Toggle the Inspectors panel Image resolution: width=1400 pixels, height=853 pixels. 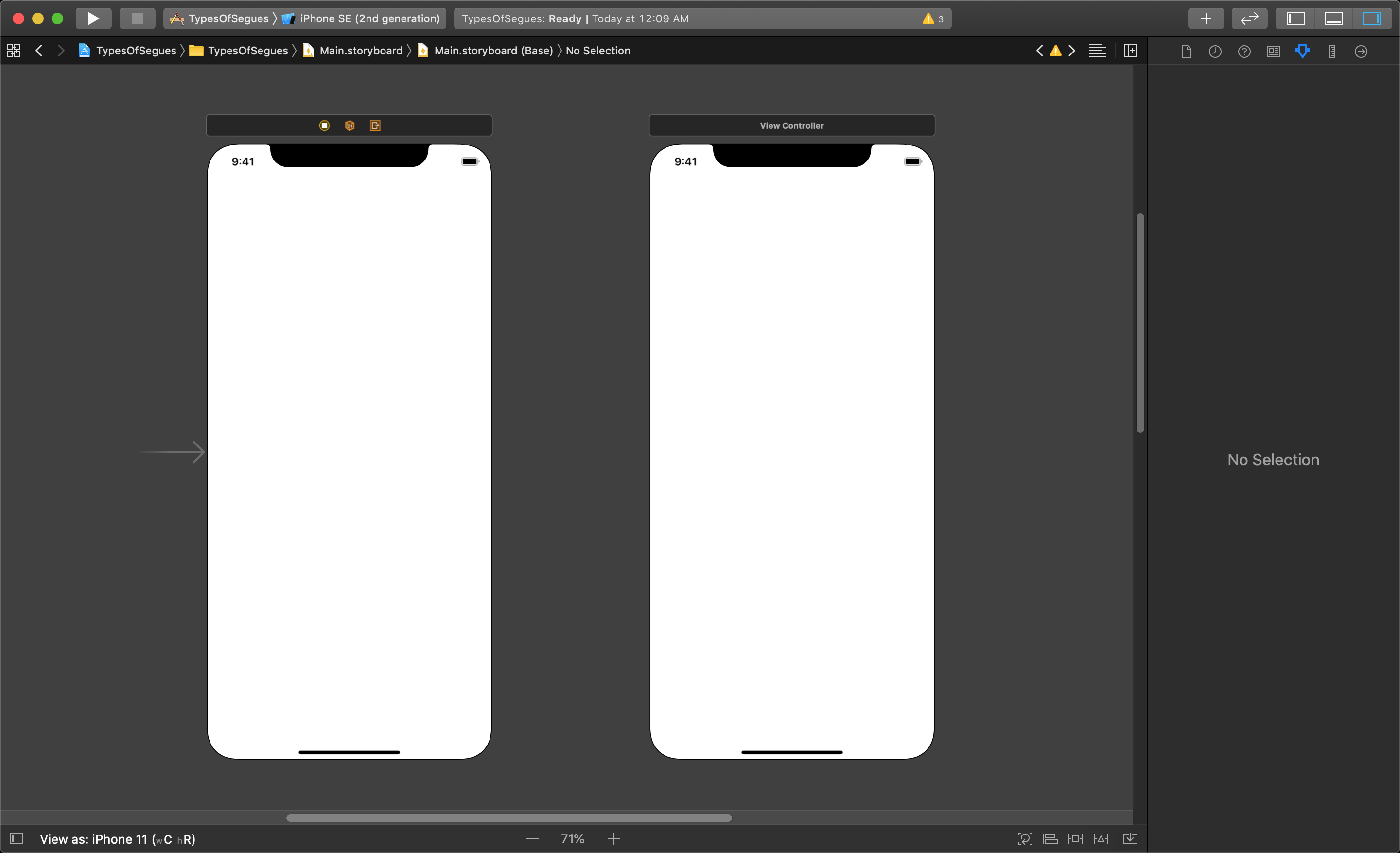(1372, 18)
